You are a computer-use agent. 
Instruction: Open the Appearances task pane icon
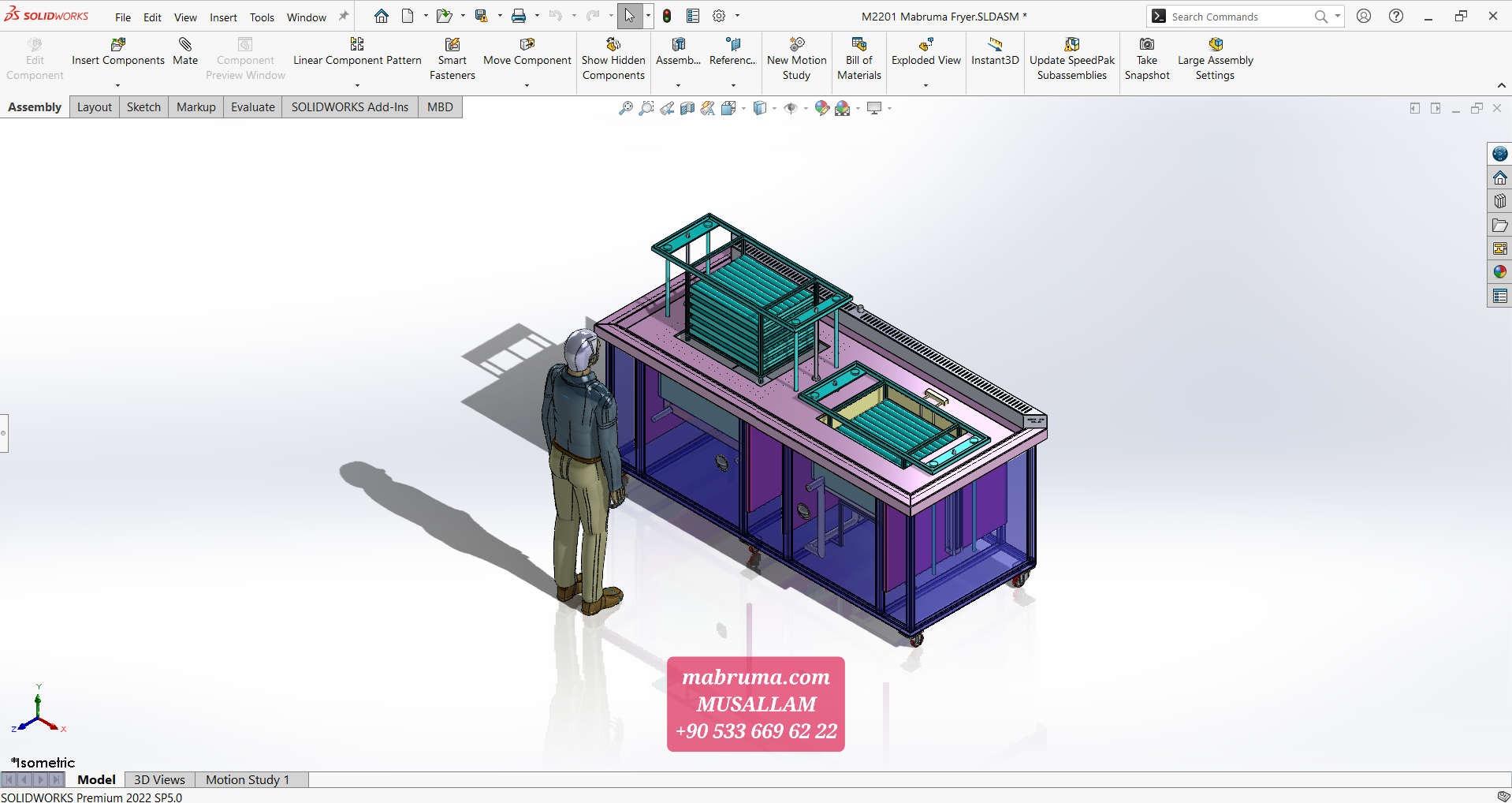point(1499,272)
